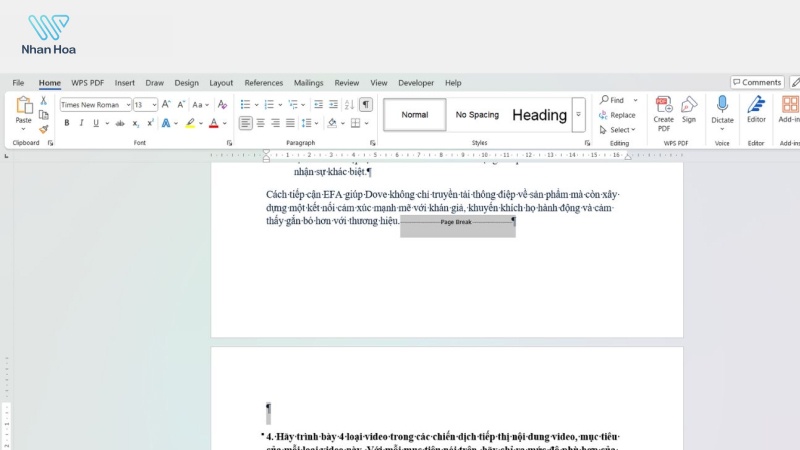Click the Page Break marker in document
This screenshot has height=450, width=800.
[456, 222]
